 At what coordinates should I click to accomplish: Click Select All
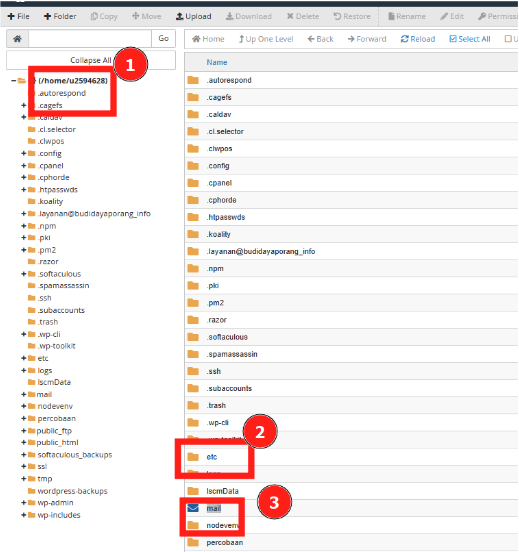pyautogui.click(x=470, y=39)
